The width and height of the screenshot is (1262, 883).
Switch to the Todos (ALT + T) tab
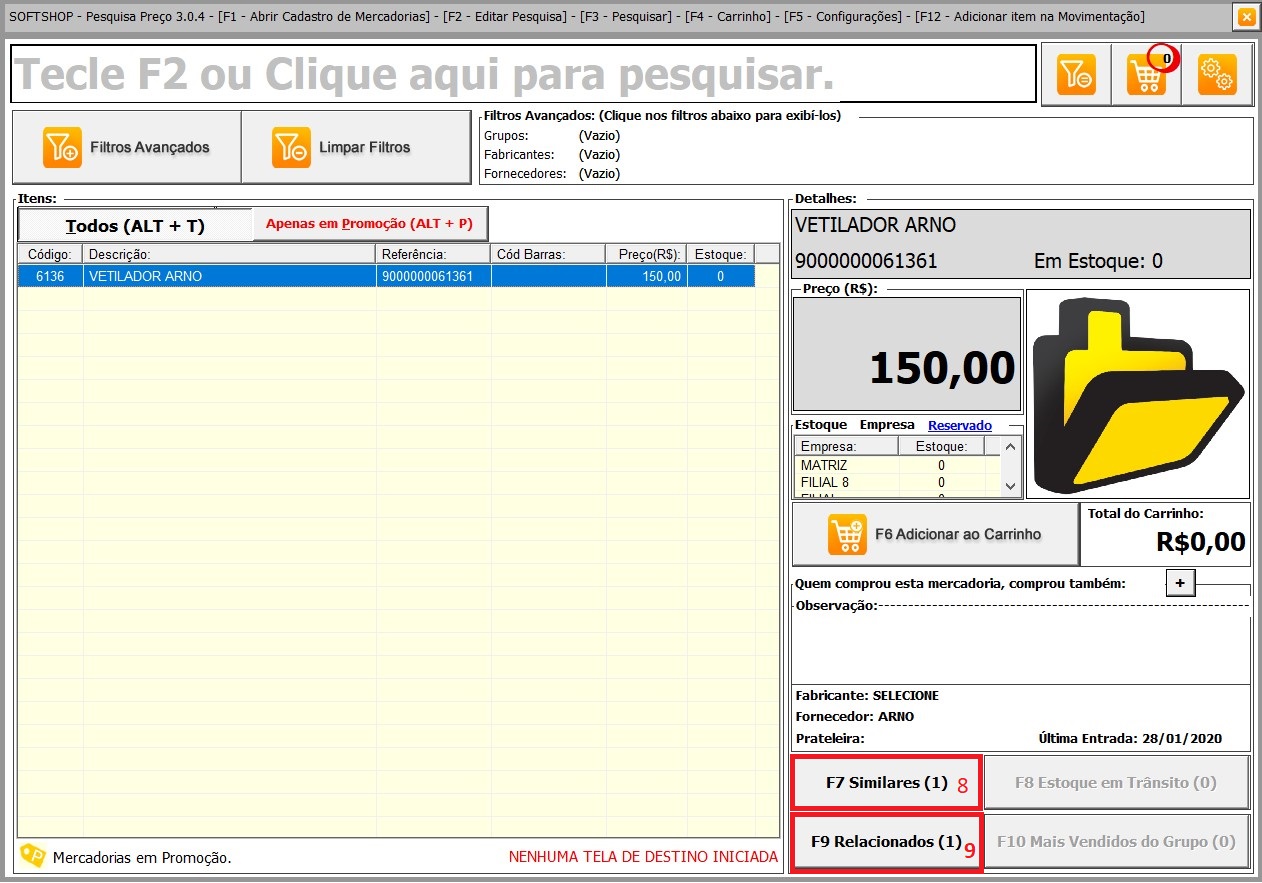pos(135,225)
